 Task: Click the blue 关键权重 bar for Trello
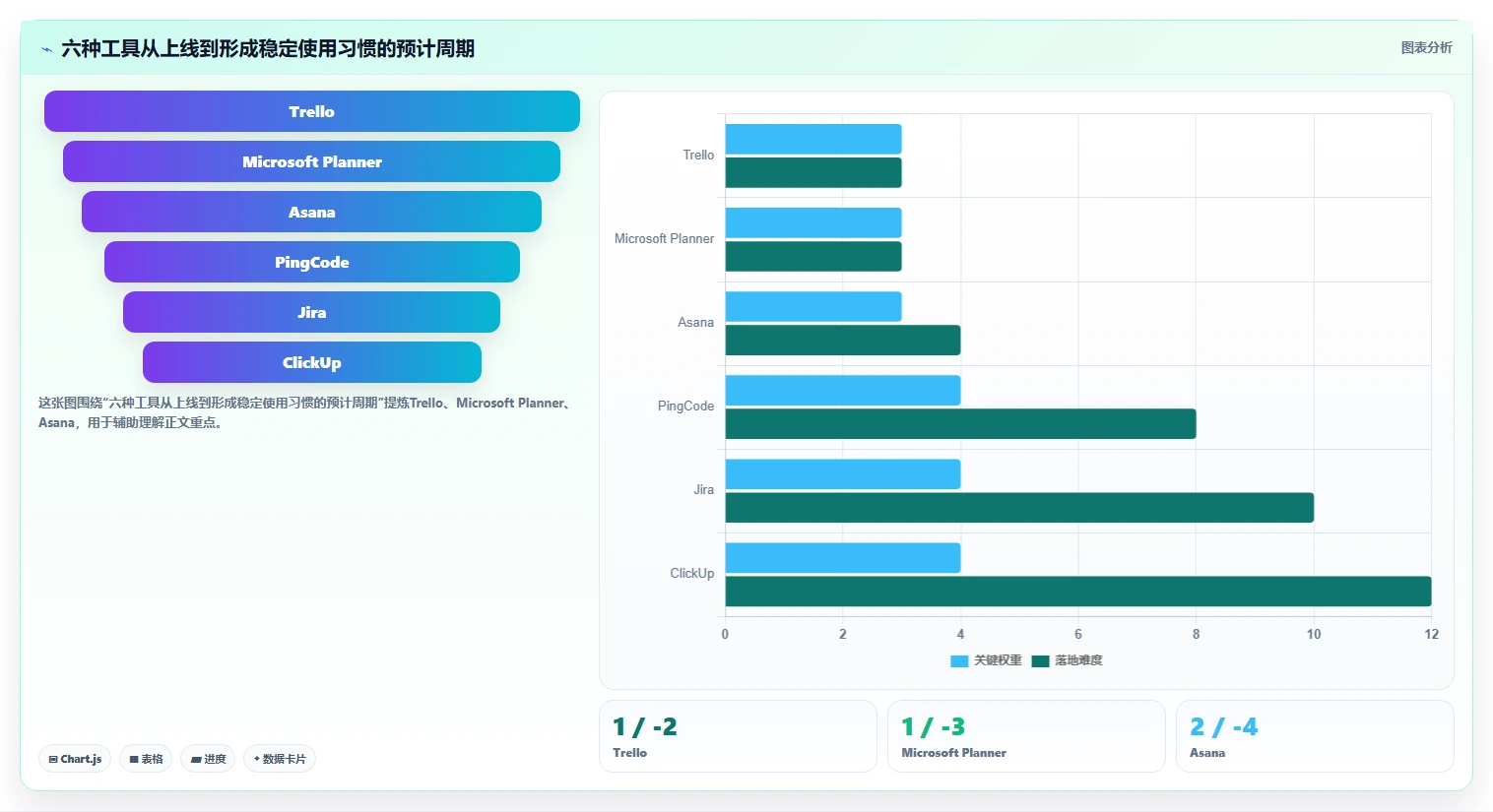click(x=813, y=139)
